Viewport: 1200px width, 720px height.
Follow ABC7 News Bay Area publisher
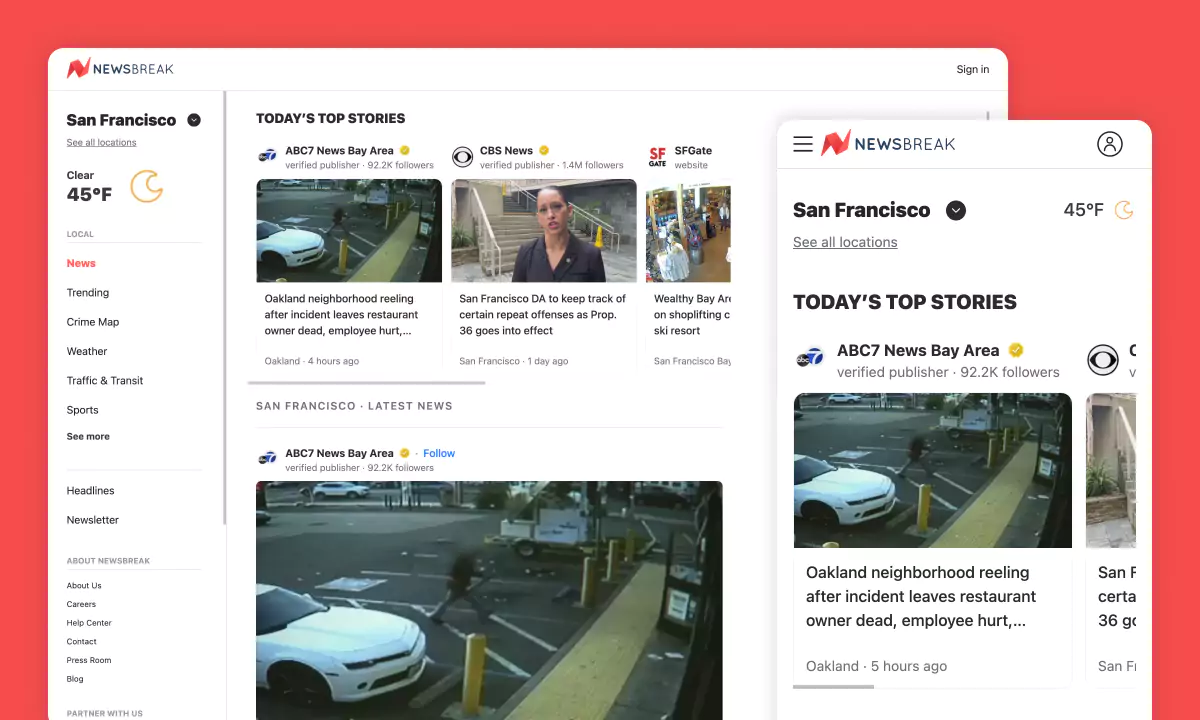pos(439,453)
